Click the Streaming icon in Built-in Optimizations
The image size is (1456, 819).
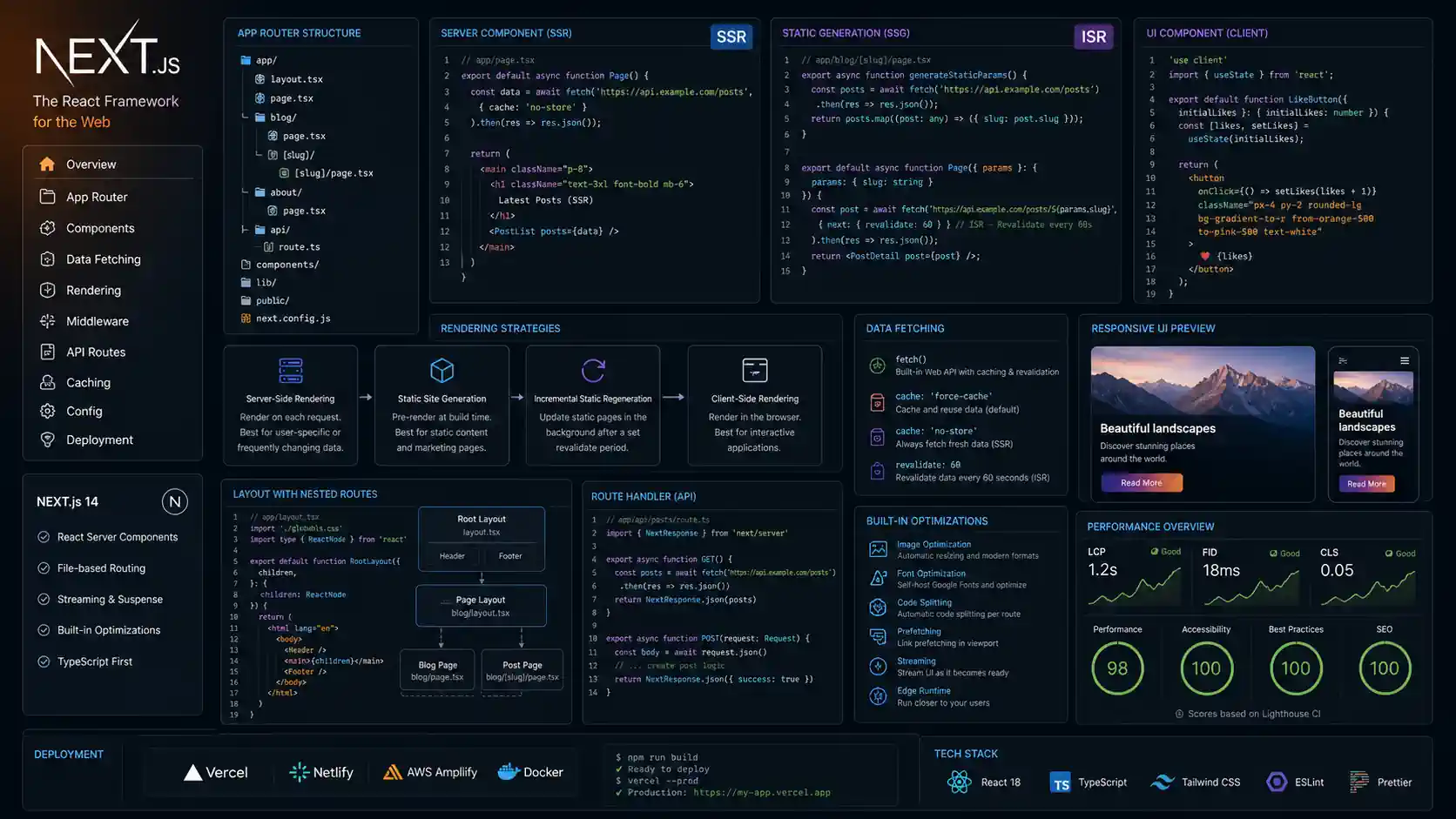click(878, 666)
